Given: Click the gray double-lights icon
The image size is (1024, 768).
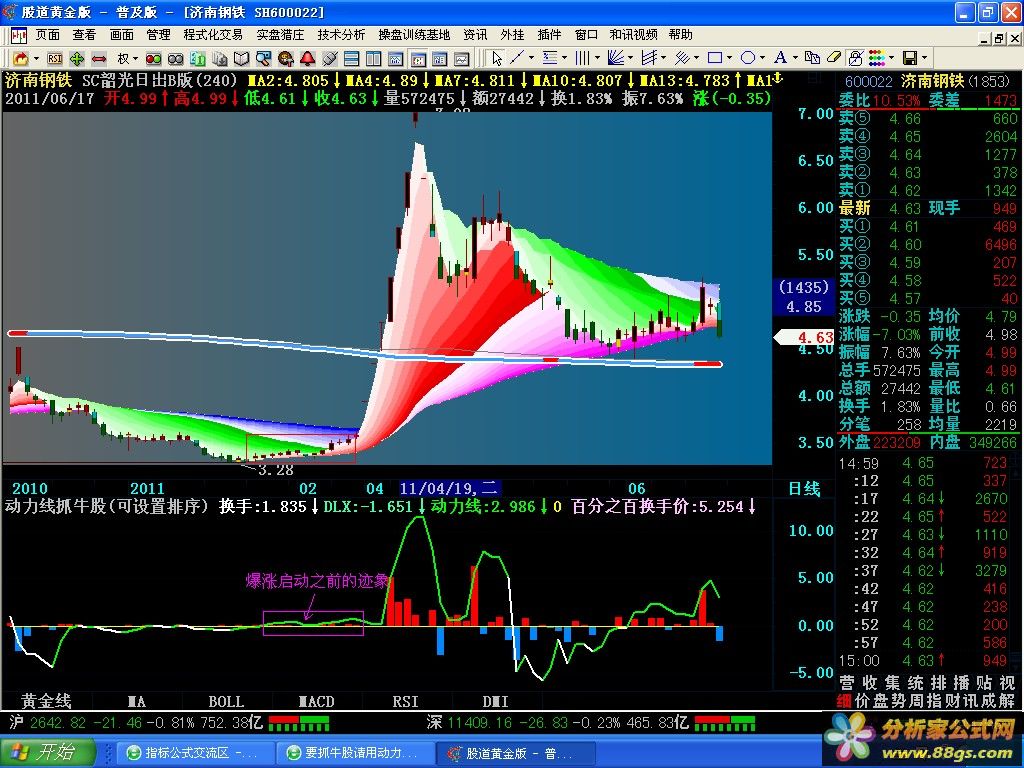Looking at the screenshot, I should [x=176, y=59].
